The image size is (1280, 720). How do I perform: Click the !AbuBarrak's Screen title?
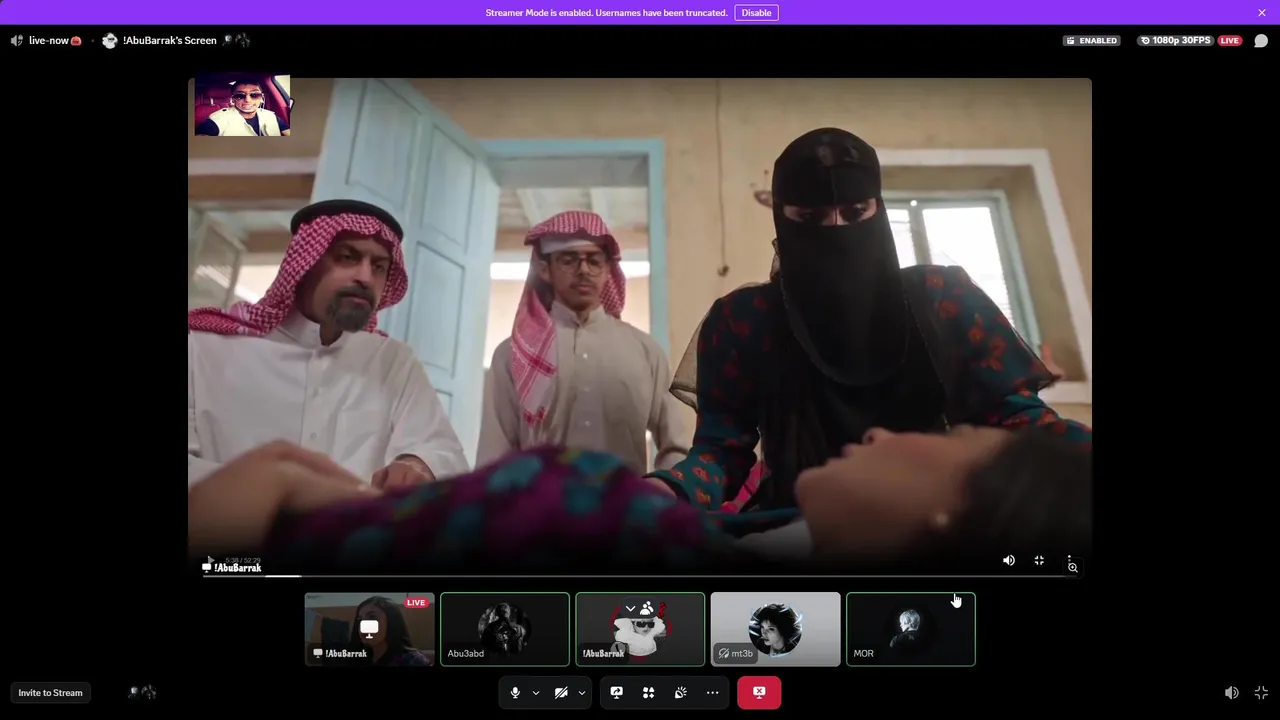pos(170,41)
